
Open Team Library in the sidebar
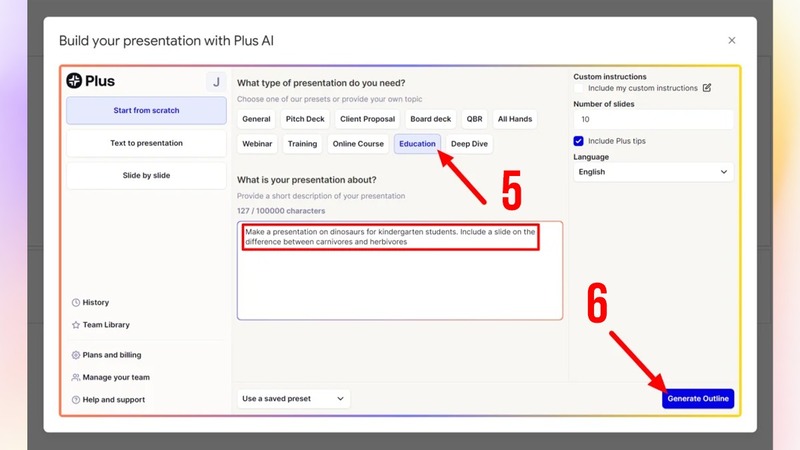click(106, 325)
